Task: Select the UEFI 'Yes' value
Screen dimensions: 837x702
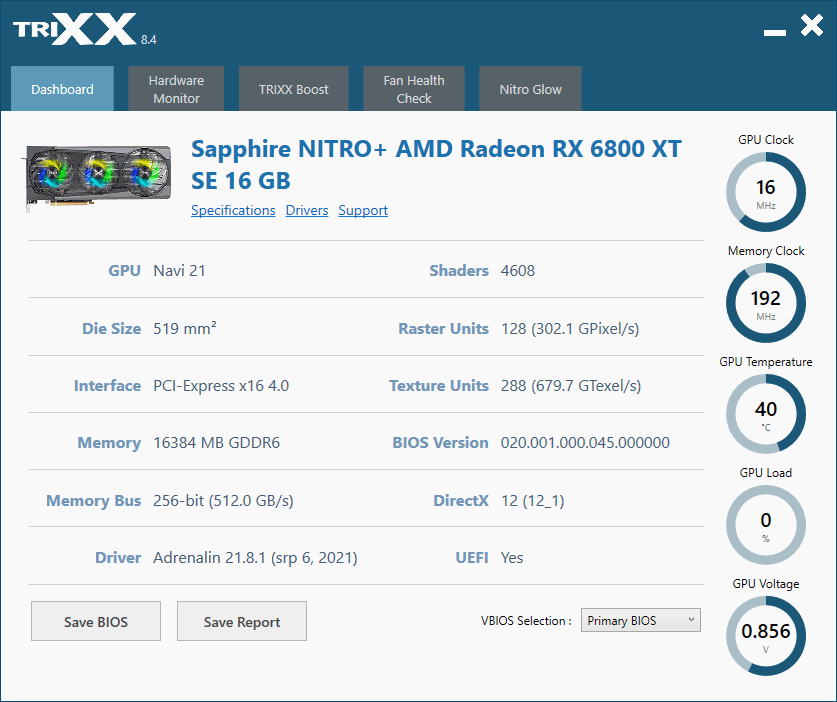Action: tap(512, 558)
